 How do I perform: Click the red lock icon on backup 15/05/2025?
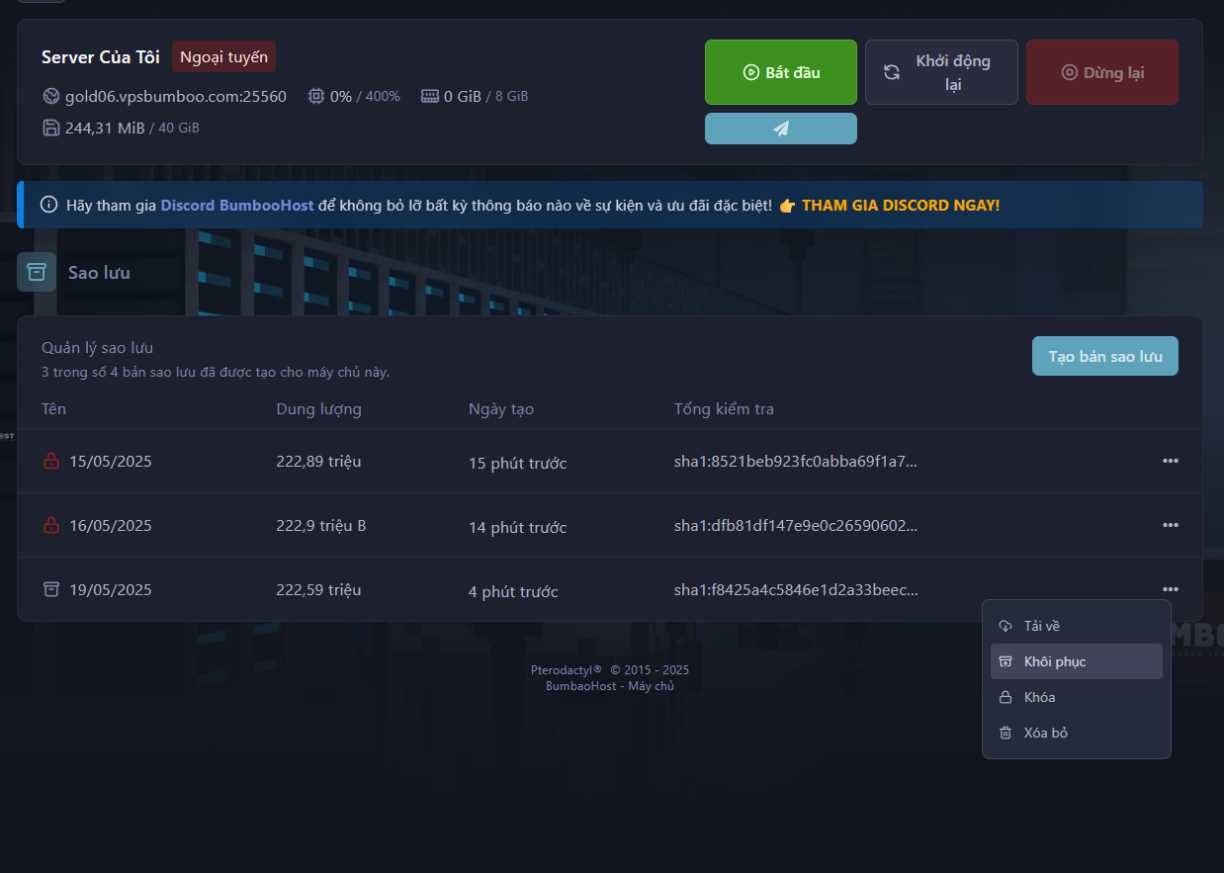click(51, 461)
